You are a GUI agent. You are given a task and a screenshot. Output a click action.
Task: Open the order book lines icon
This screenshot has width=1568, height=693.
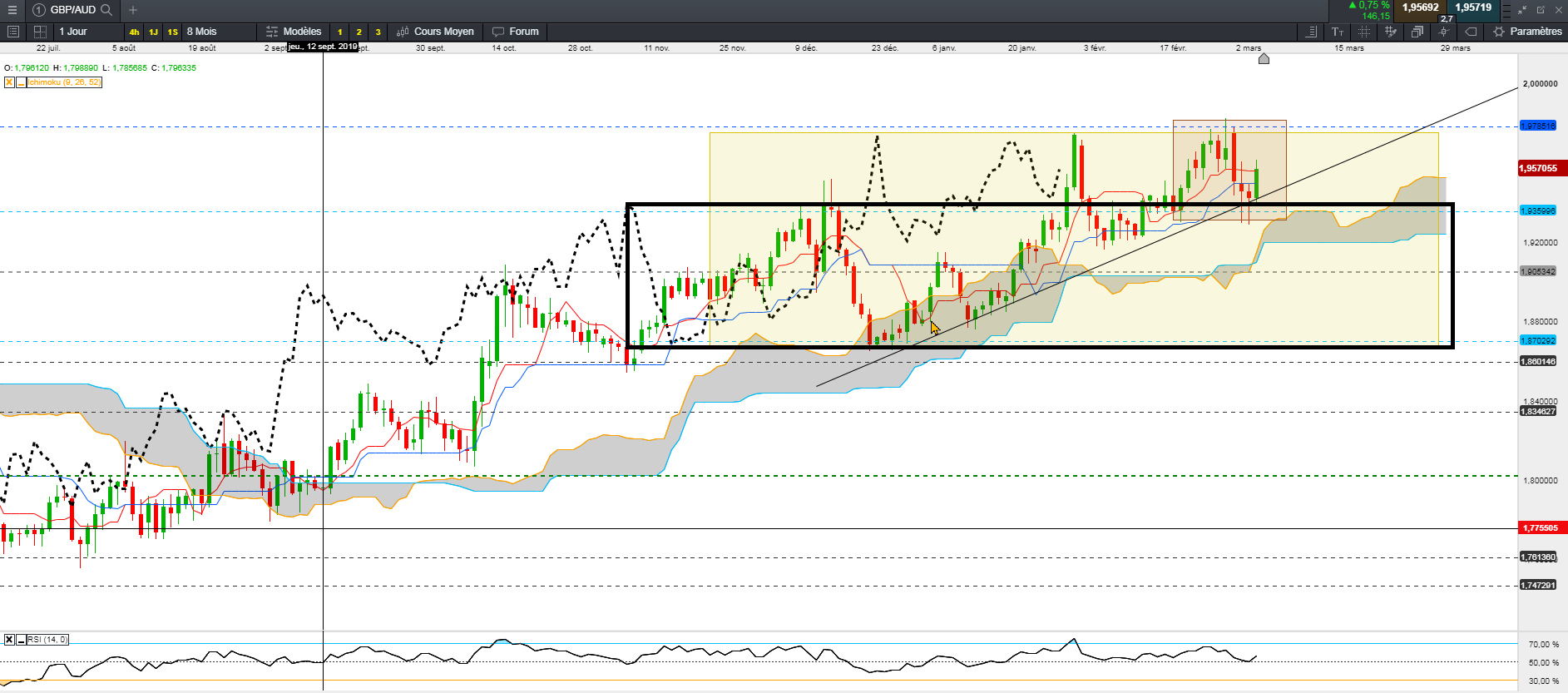click(x=1507, y=10)
